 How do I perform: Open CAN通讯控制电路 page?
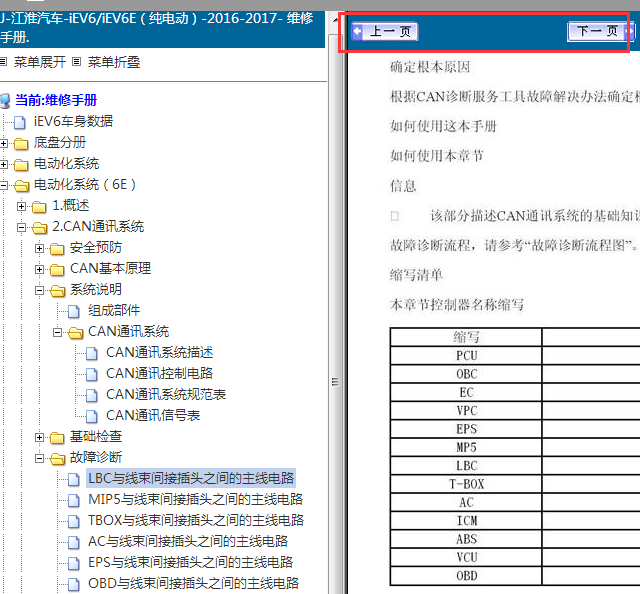(160, 374)
